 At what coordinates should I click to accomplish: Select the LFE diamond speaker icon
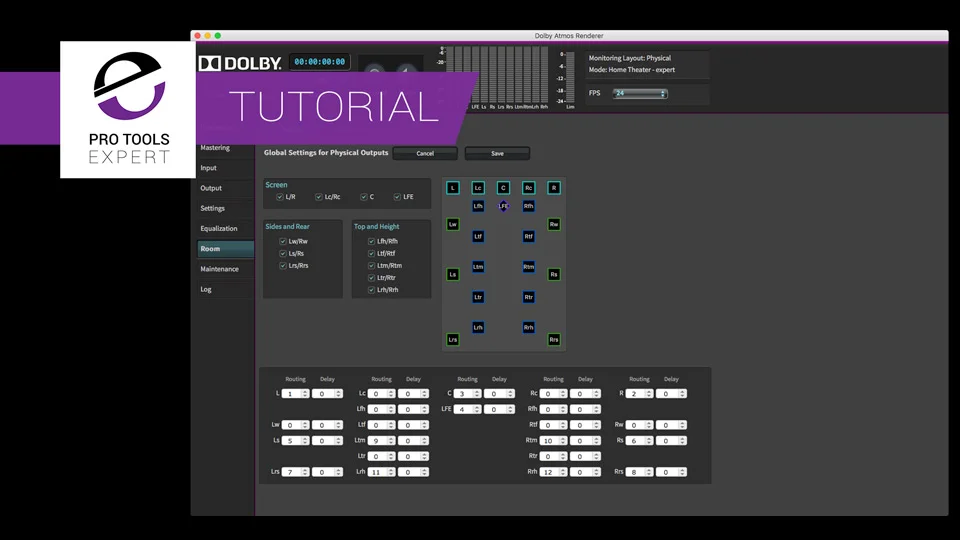(x=503, y=206)
